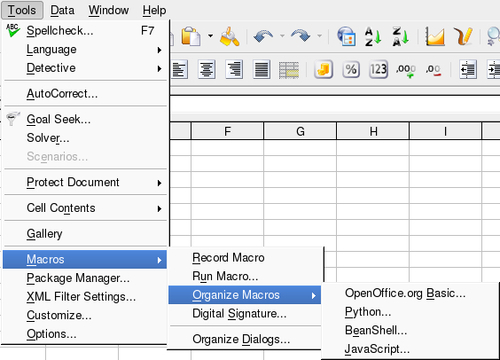Click the Undo arrow icon
This screenshot has height=360, width=500.
click(x=263, y=36)
